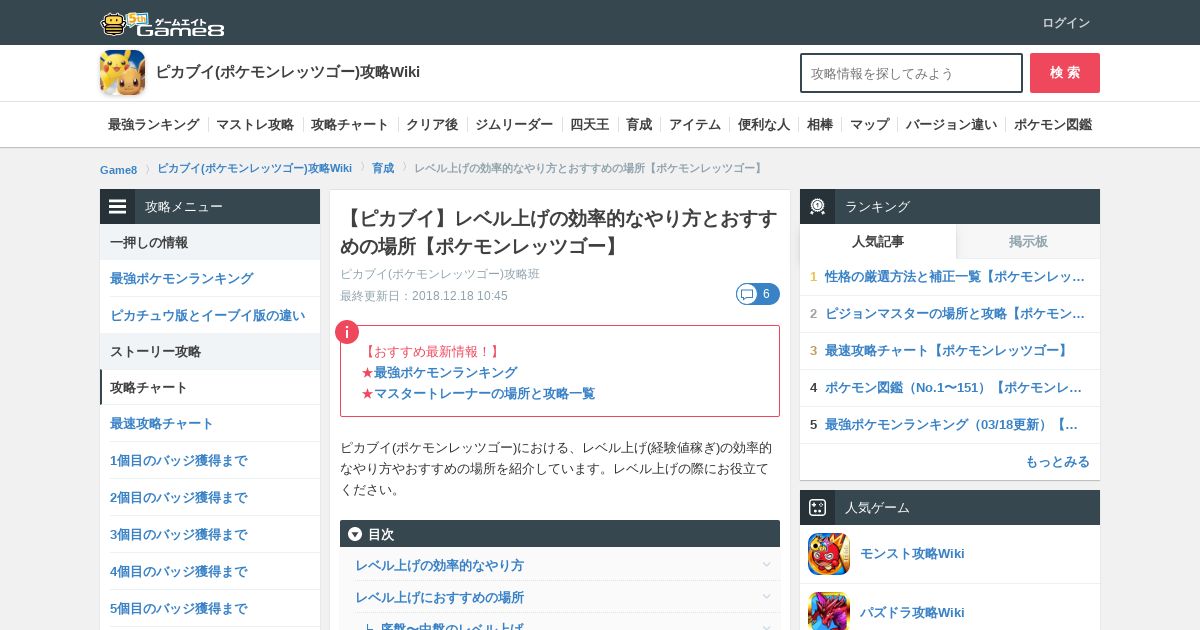Open sidebar 最強ポケモンランキング link
Image resolution: width=1200 pixels, height=630 pixels.
pos(181,279)
